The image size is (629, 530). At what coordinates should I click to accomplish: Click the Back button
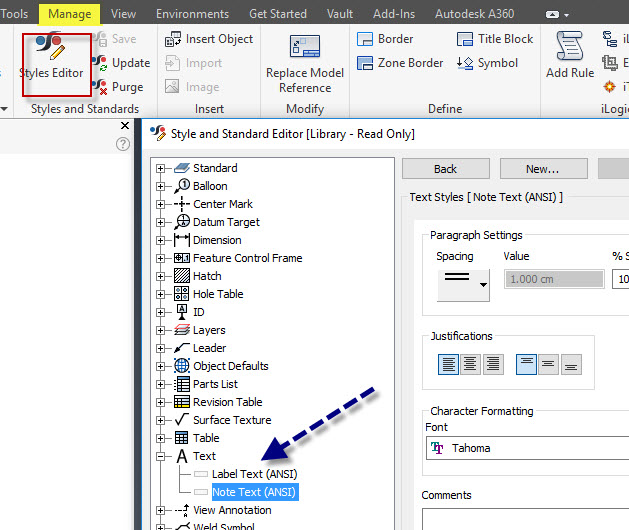[446, 169]
